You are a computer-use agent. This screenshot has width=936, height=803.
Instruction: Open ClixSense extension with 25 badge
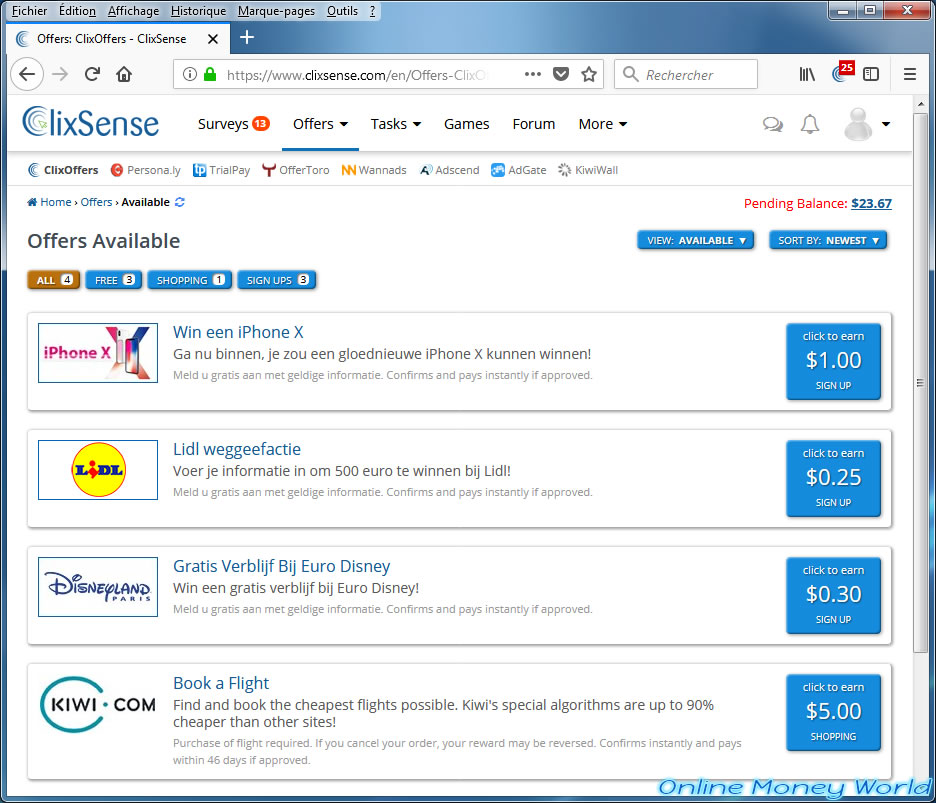[843, 72]
